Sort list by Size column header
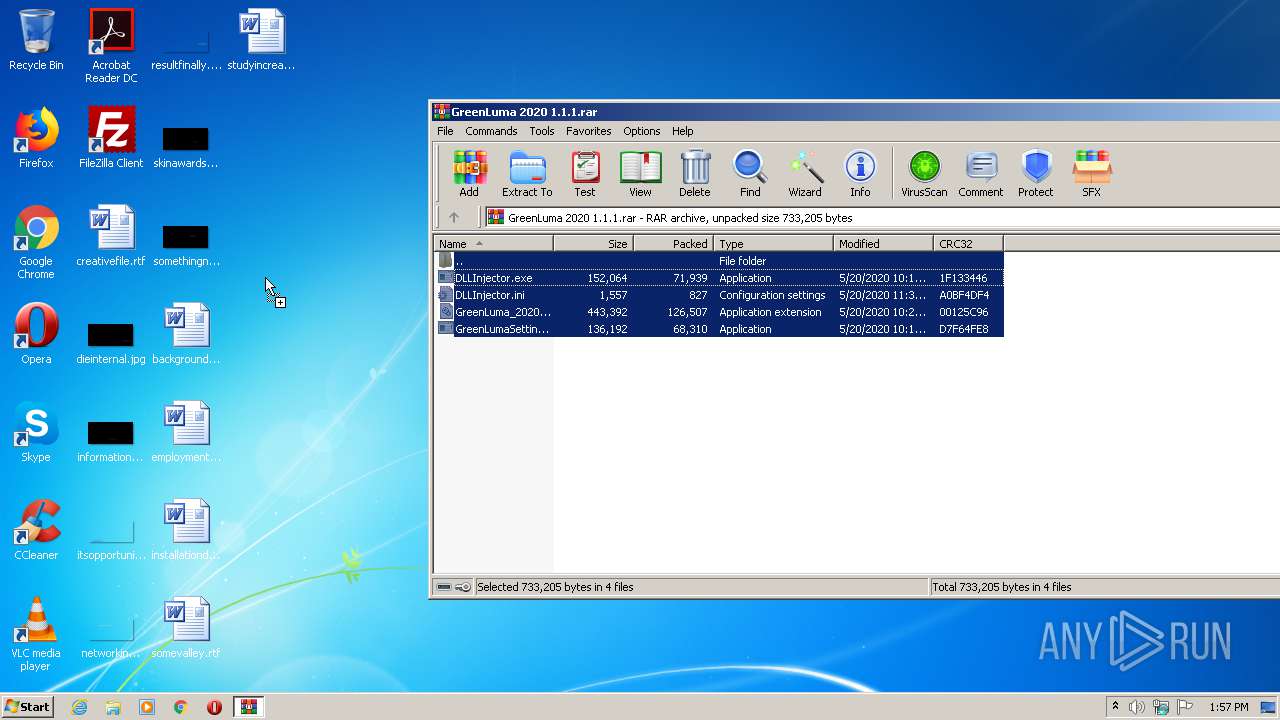Viewport: 1280px width, 720px height. tap(593, 243)
